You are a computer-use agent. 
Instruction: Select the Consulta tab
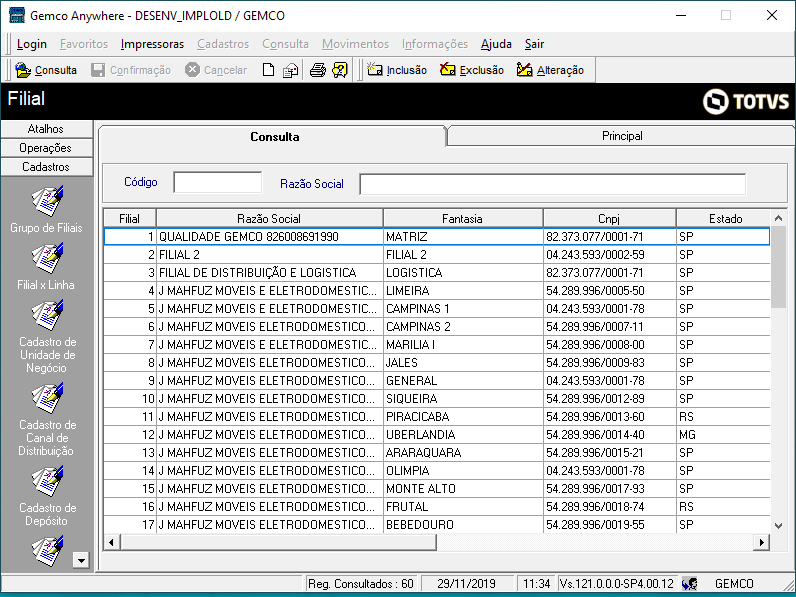point(275,137)
